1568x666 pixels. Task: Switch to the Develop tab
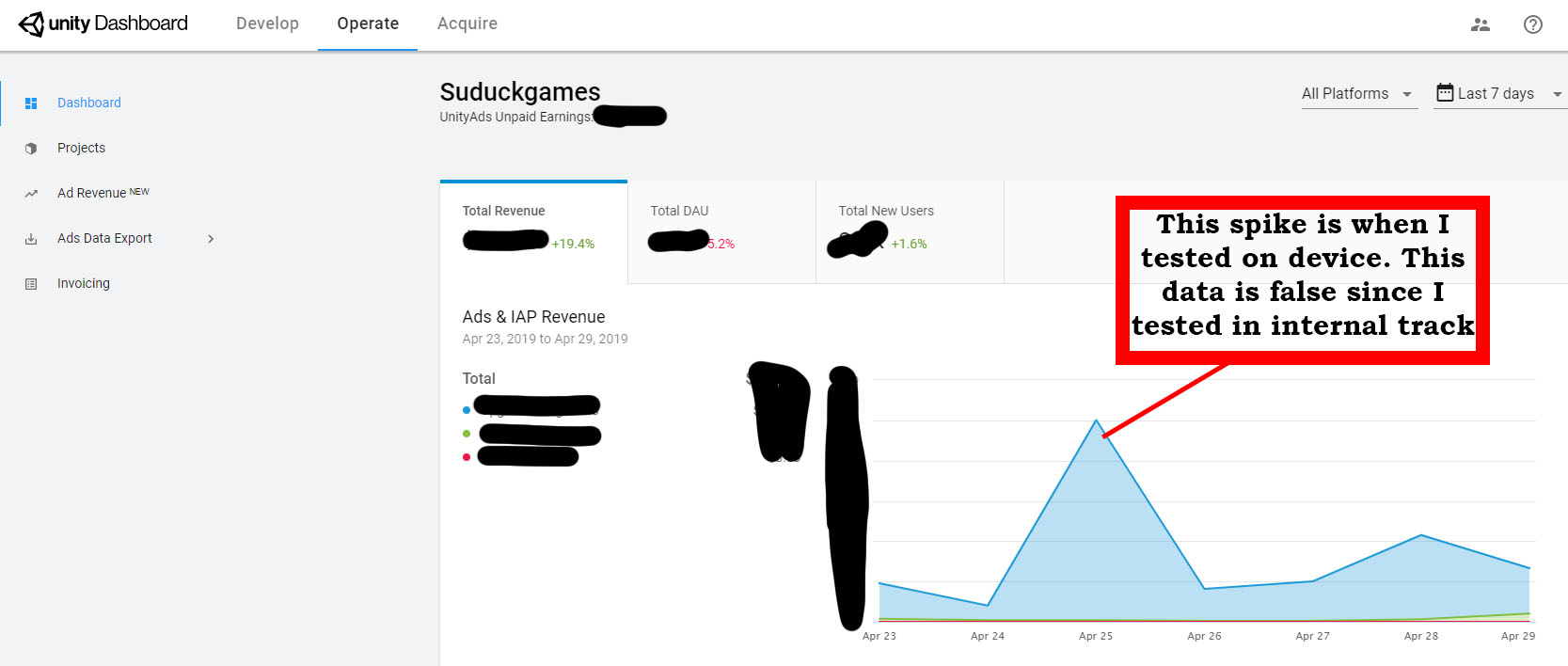[x=267, y=24]
